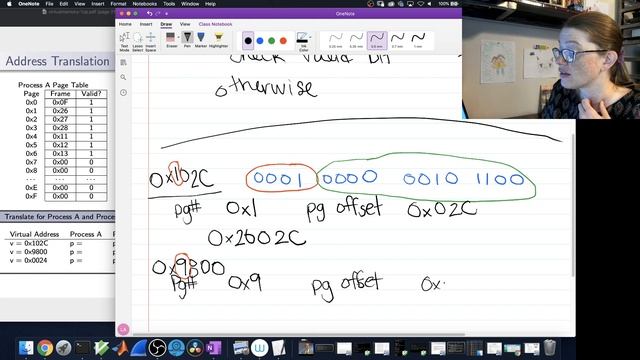Open Wireshark from the Dock

click(x=139, y=348)
